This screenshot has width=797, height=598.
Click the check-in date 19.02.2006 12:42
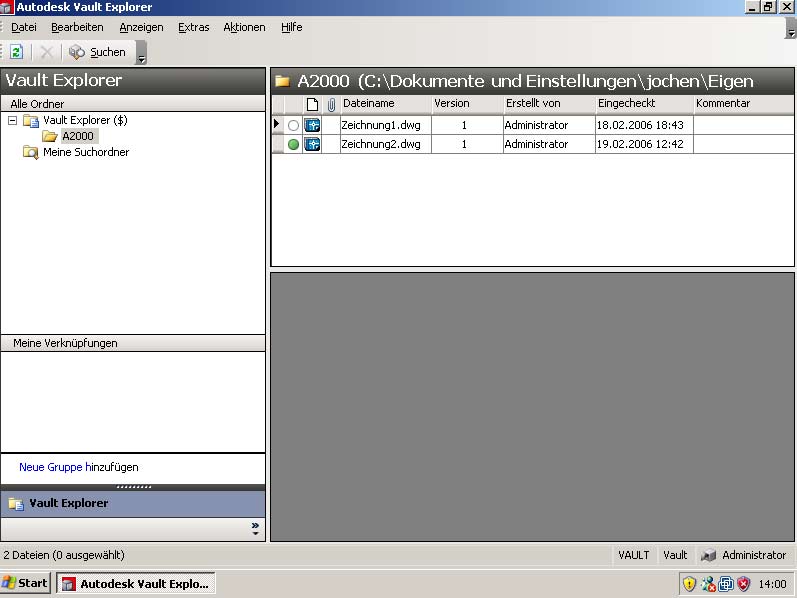[x=640, y=144]
